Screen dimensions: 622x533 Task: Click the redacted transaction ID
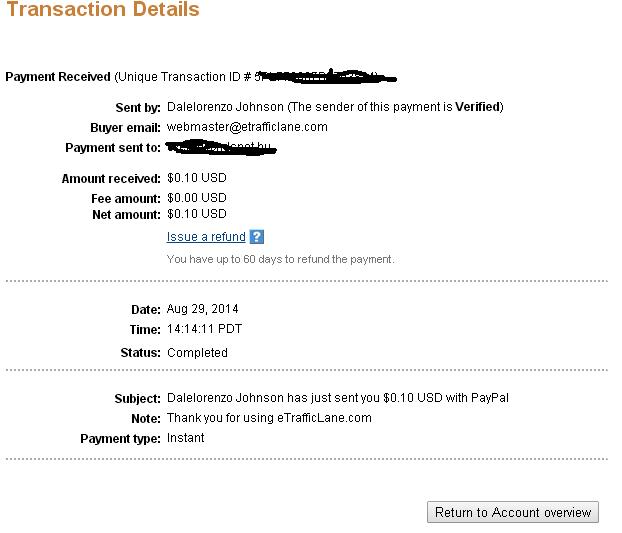[326, 76]
